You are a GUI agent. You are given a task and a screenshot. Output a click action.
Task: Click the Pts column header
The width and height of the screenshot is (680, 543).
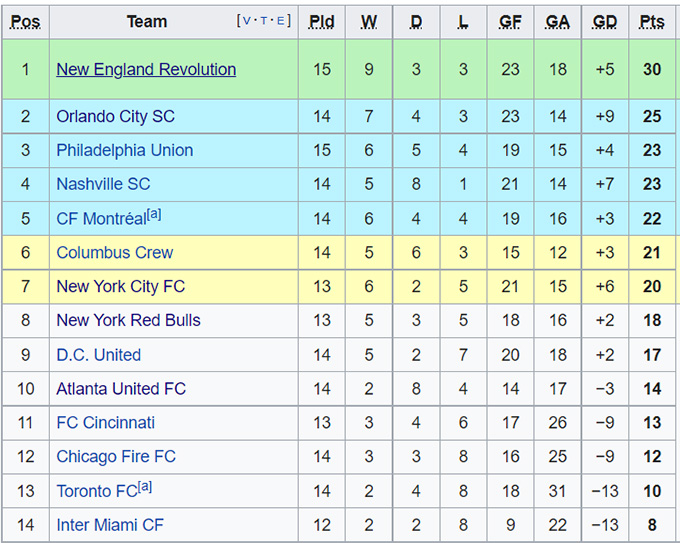tap(652, 21)
